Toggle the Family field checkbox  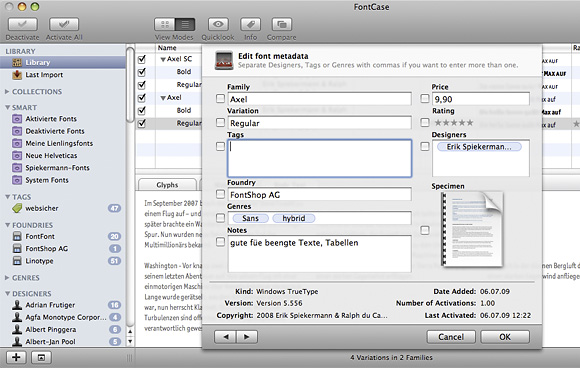tap(220, 98)
